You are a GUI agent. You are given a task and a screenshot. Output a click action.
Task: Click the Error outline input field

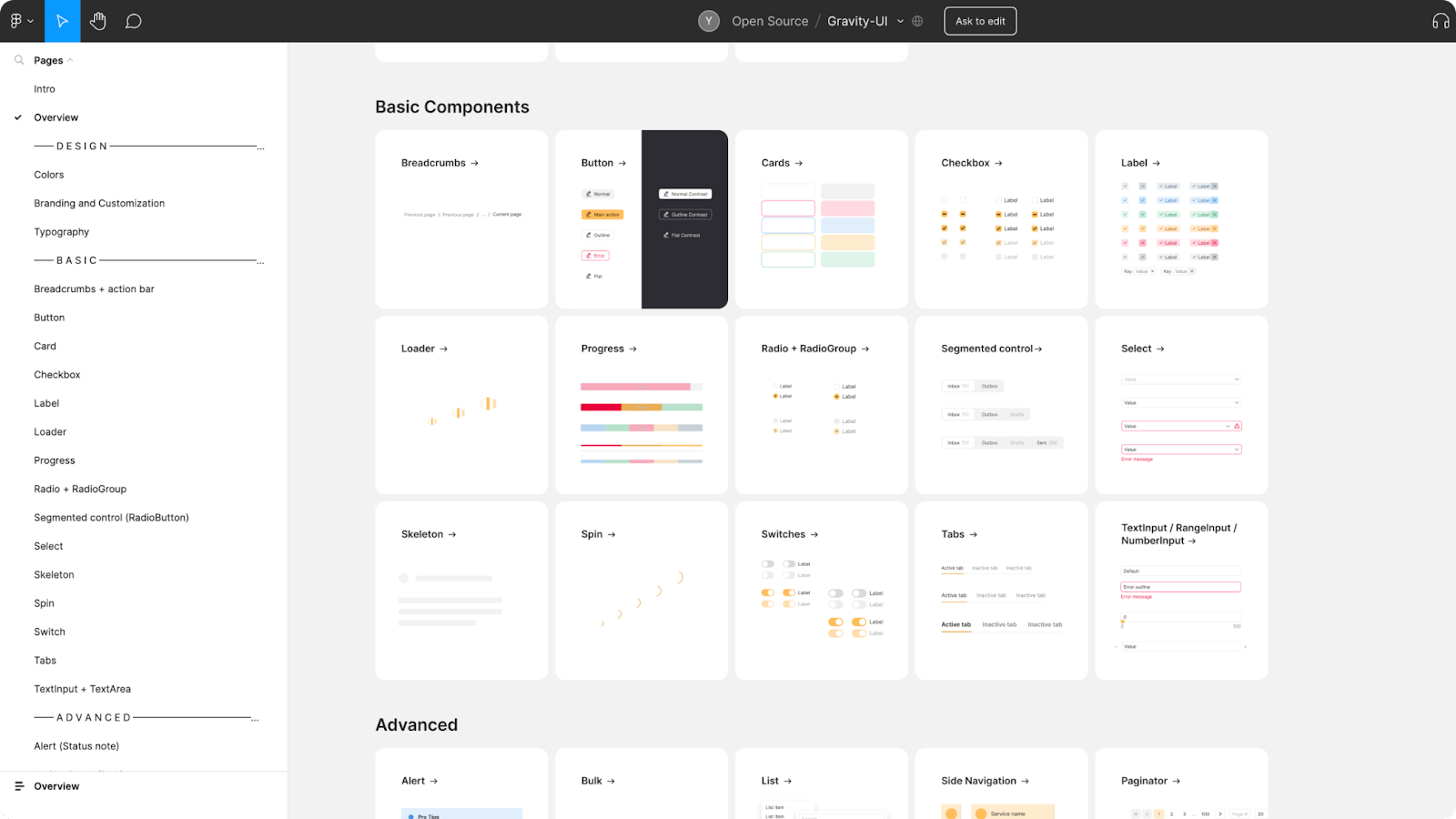point(1180,587)
